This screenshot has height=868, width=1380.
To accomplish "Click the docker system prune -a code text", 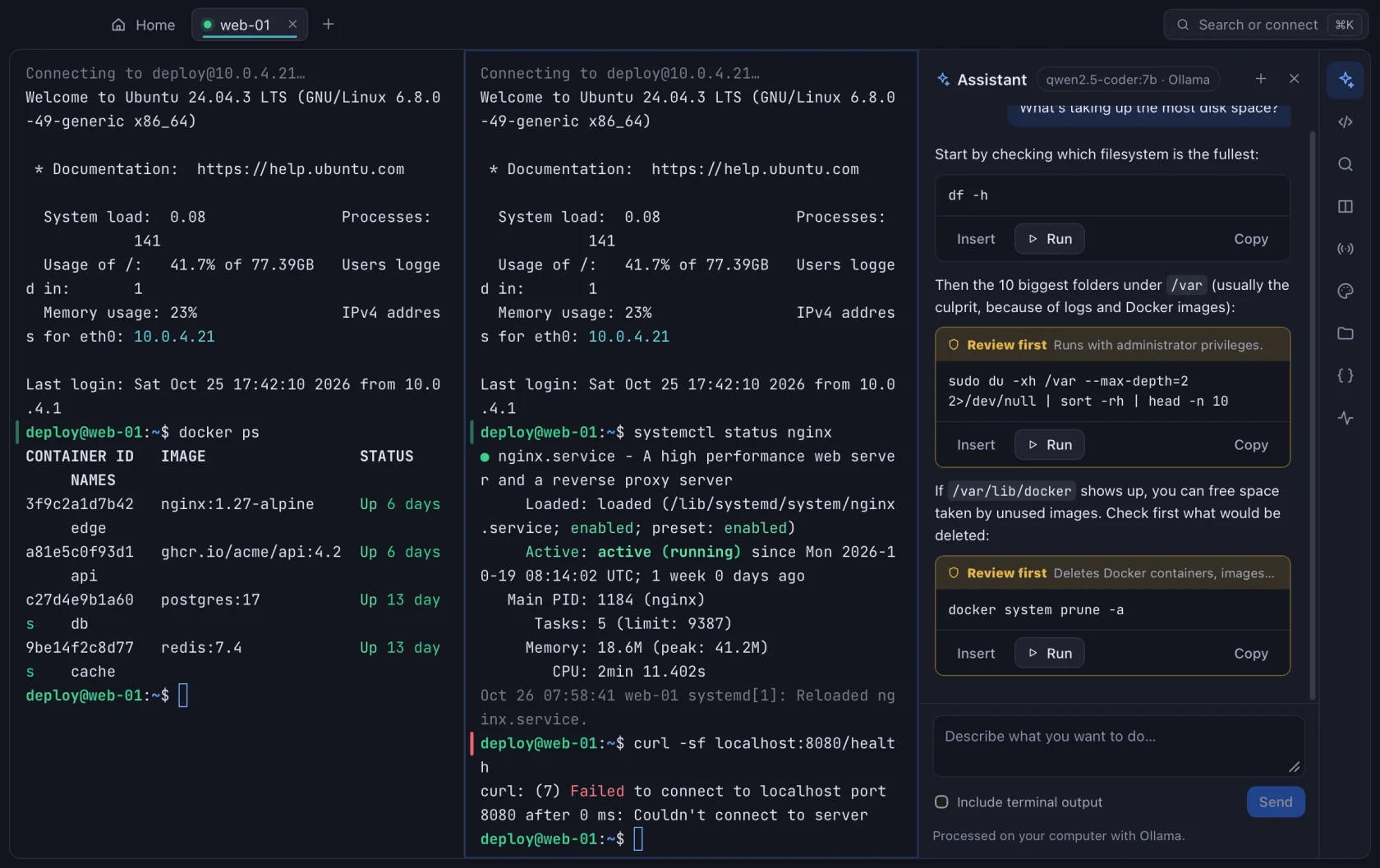I will tap(1036, 610).
